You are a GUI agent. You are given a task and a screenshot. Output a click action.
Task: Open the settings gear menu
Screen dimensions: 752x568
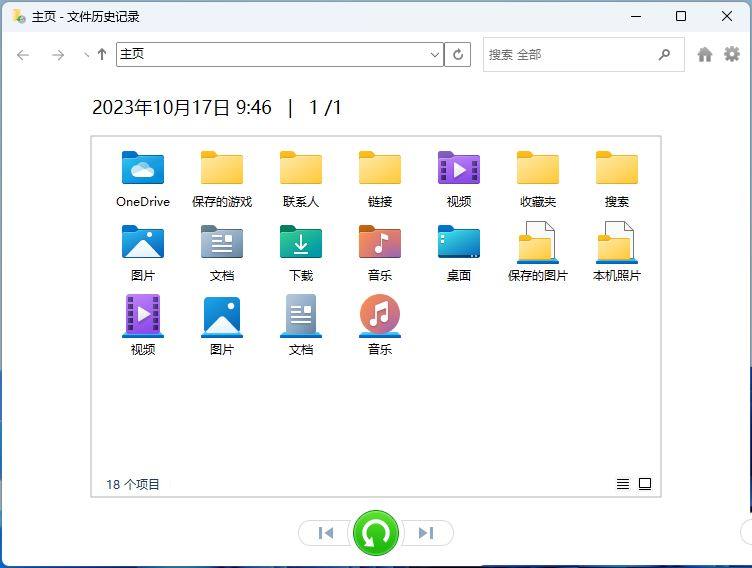click(732, 54)
